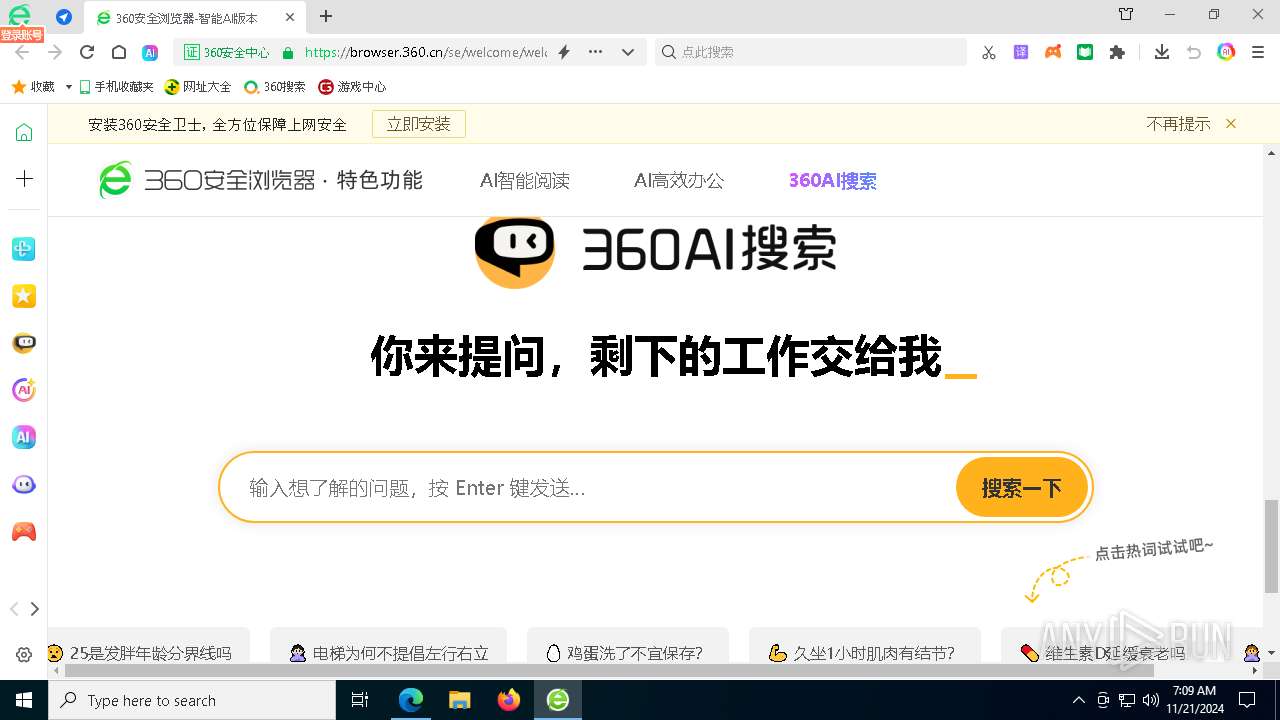Open the downloads icon
Screen dimensions: 1280x720
coord(1162,52)
